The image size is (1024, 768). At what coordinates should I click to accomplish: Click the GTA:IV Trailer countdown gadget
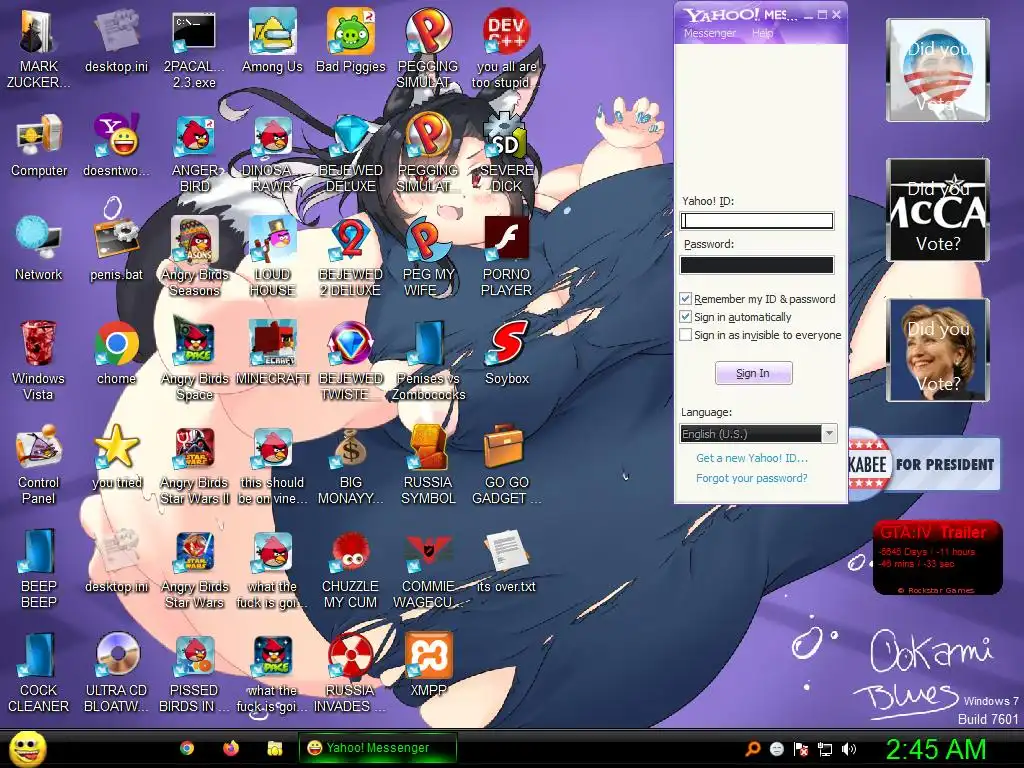[x=937, y=557]
